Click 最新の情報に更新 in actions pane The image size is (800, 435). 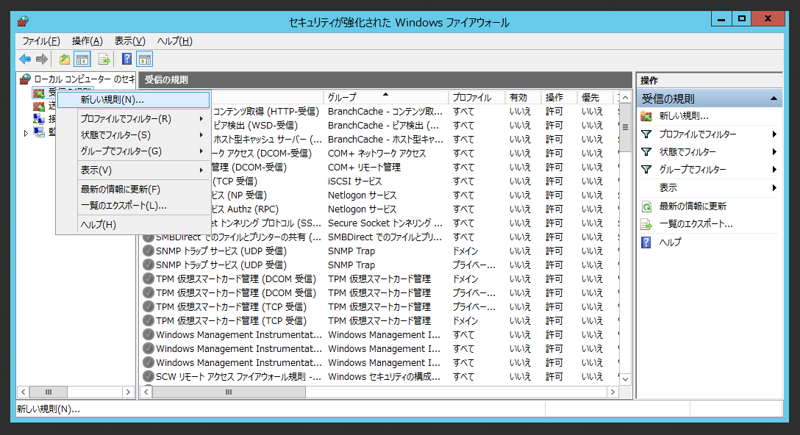[x=692, y=207]
